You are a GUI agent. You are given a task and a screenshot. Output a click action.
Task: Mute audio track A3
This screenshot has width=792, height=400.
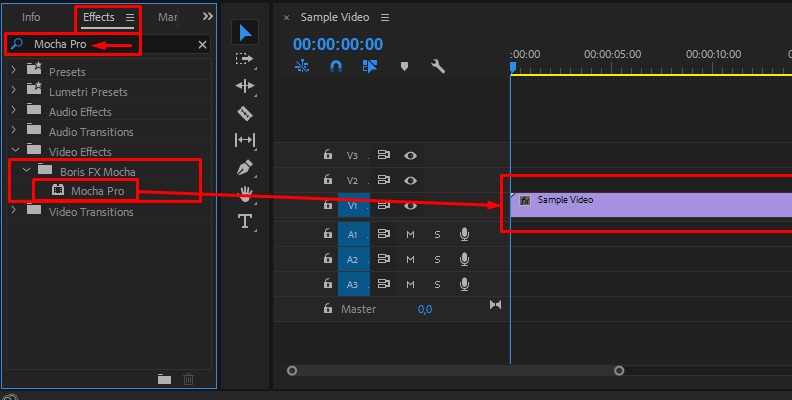click(410, 285)
